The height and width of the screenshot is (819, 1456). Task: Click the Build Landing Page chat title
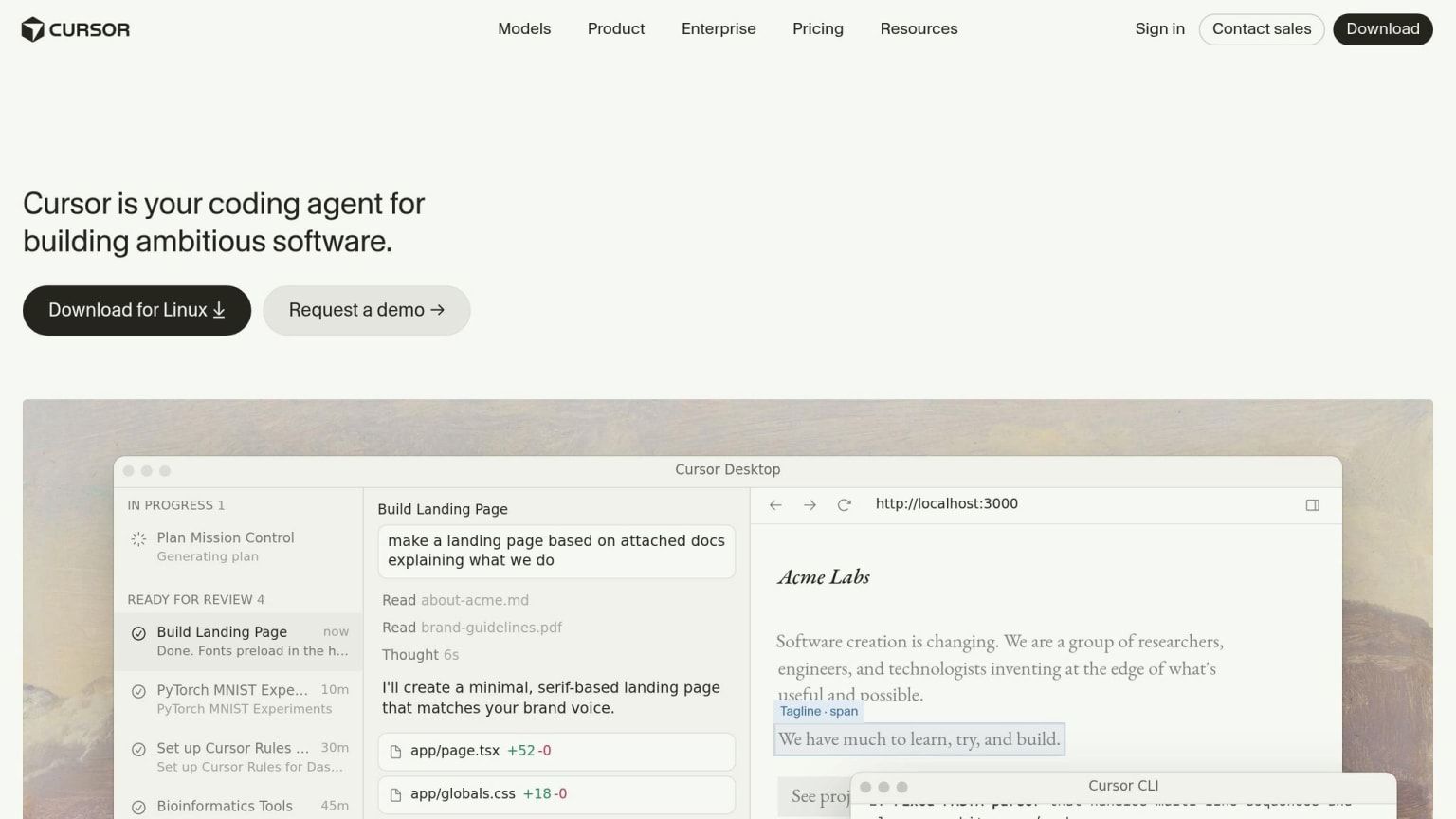[x=443, y=509]
